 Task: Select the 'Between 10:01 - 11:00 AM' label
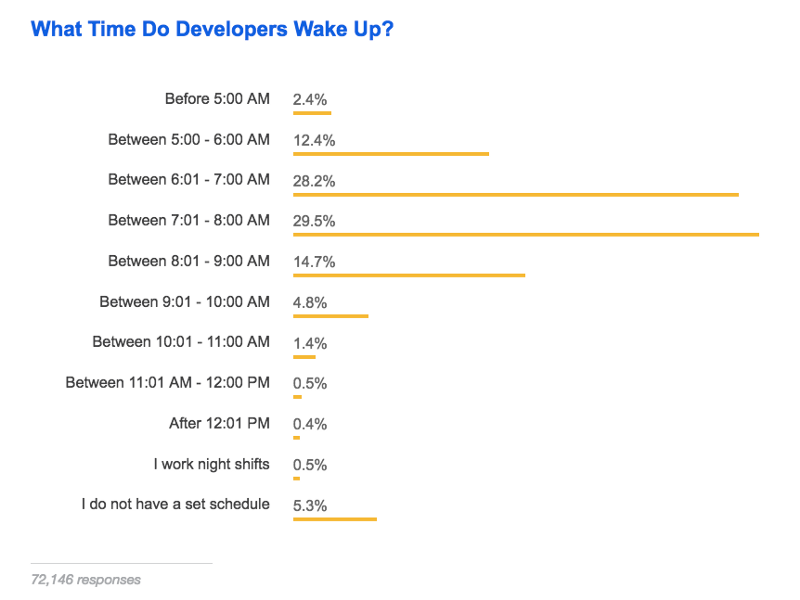tap(181, 342)
